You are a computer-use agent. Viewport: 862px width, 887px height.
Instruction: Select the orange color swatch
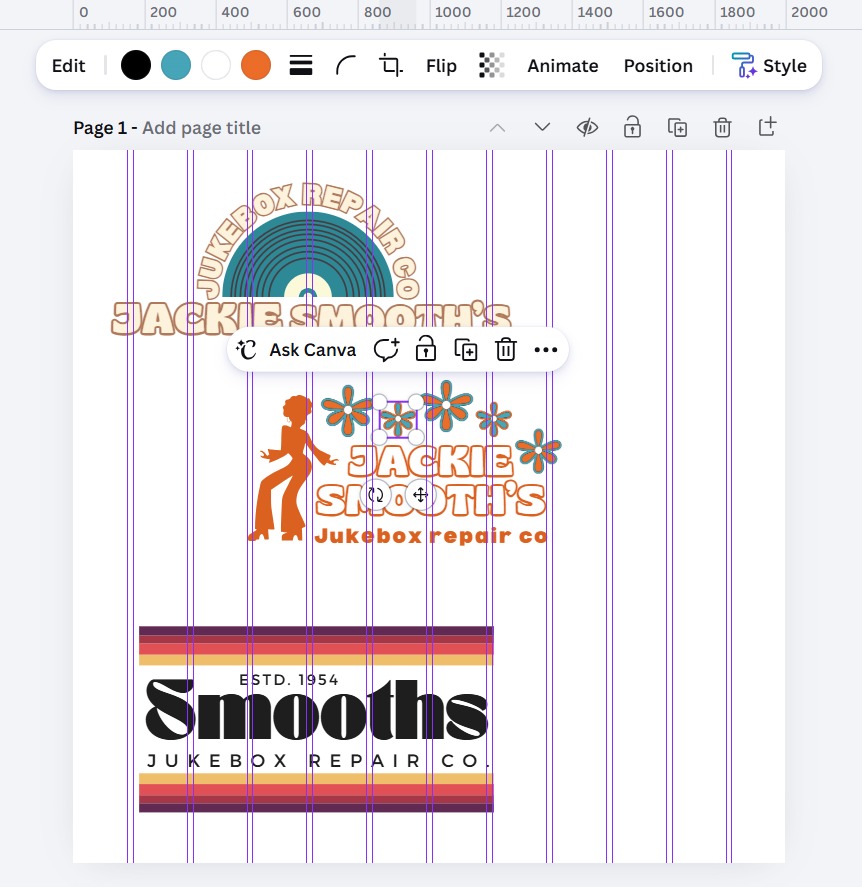256,65
